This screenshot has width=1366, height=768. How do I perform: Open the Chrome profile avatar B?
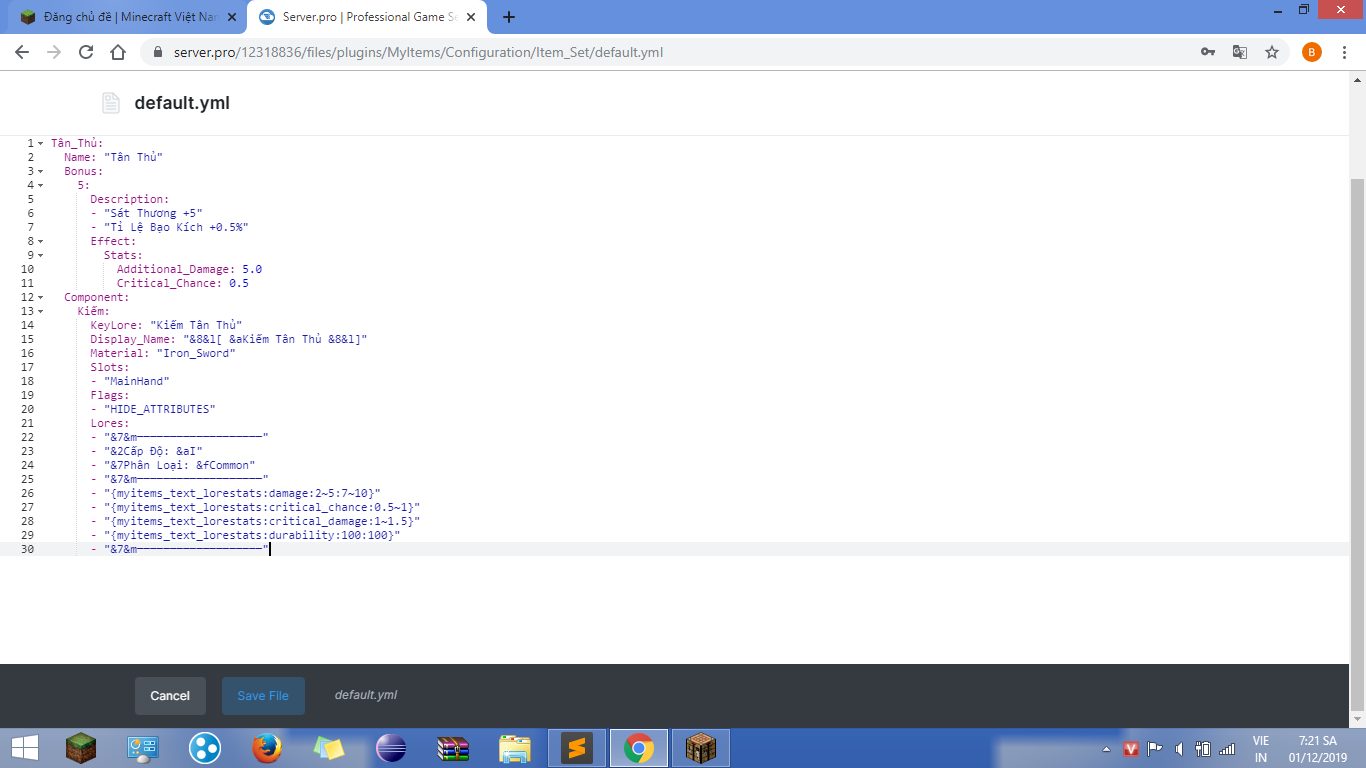[1311, 52]
